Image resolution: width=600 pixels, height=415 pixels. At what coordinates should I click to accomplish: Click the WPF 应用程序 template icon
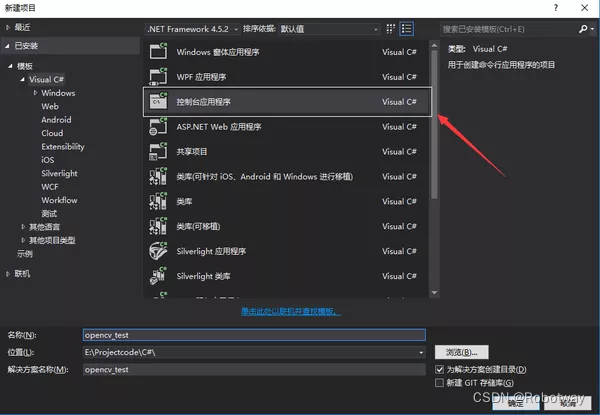point(158,76)
